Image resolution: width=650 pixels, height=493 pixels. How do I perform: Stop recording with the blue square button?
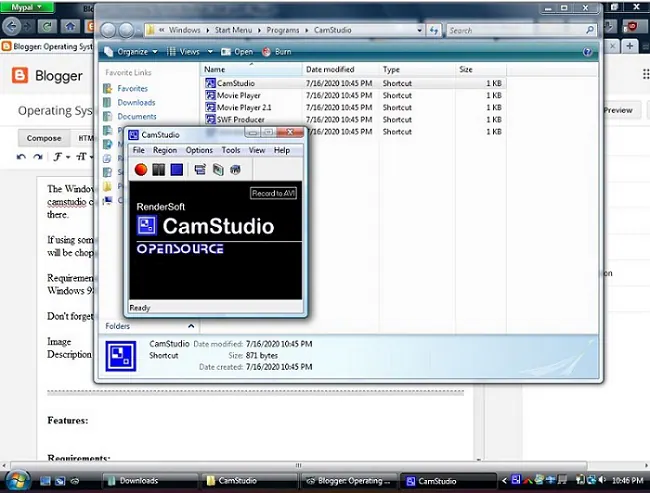(177, 169)
